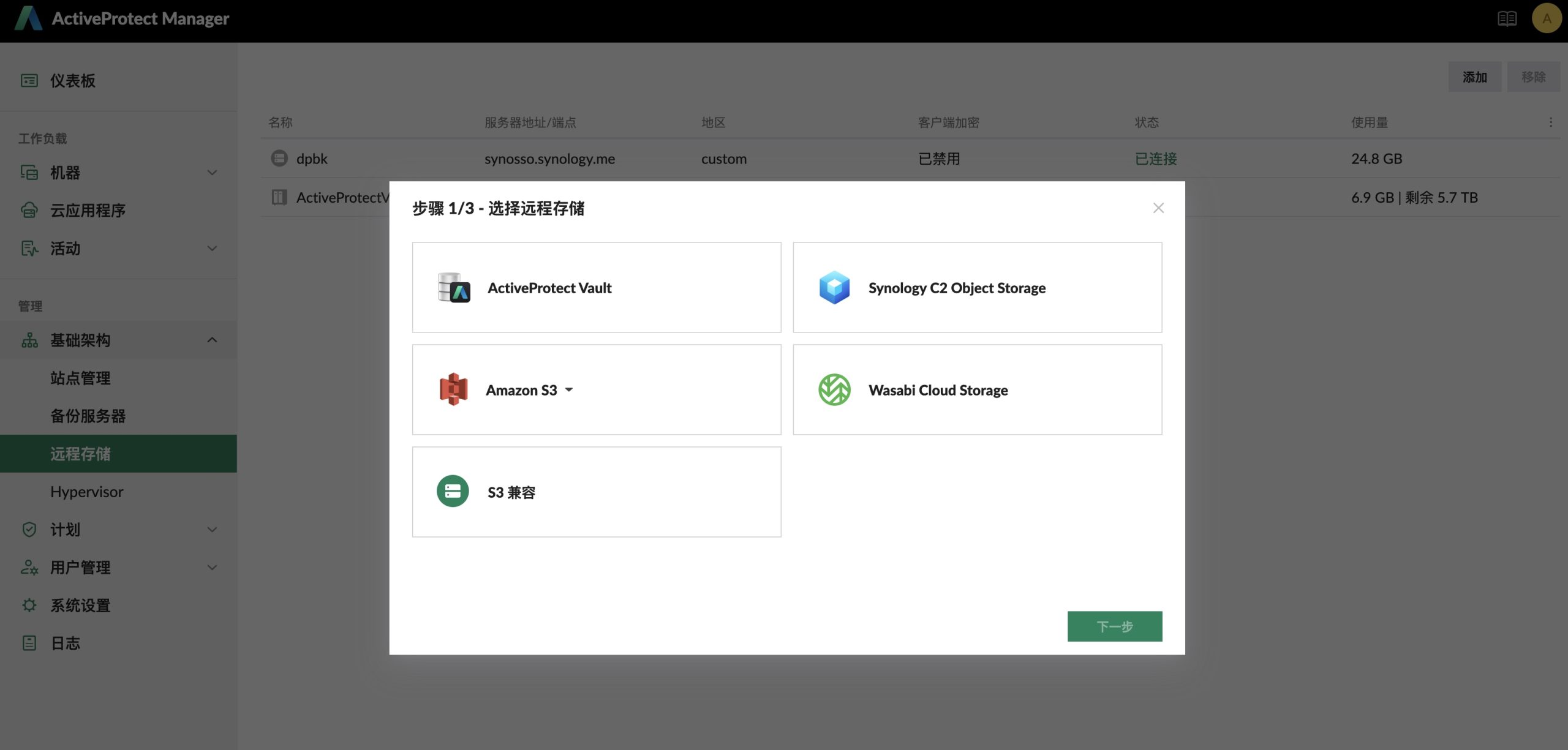Click the ActiveProtect Manager logo
This screenshot has height=750, width=1568.
click(28, 18)
